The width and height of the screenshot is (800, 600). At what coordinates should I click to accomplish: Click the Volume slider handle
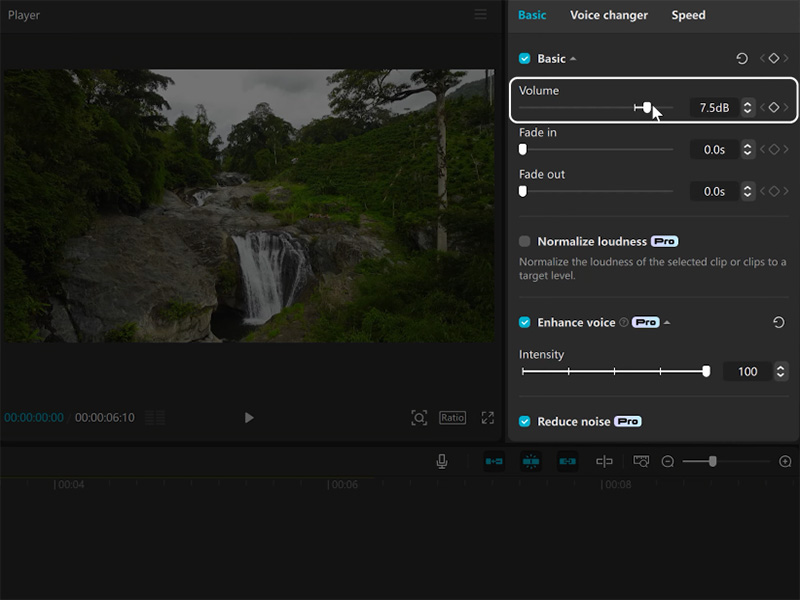click(647, 107)
